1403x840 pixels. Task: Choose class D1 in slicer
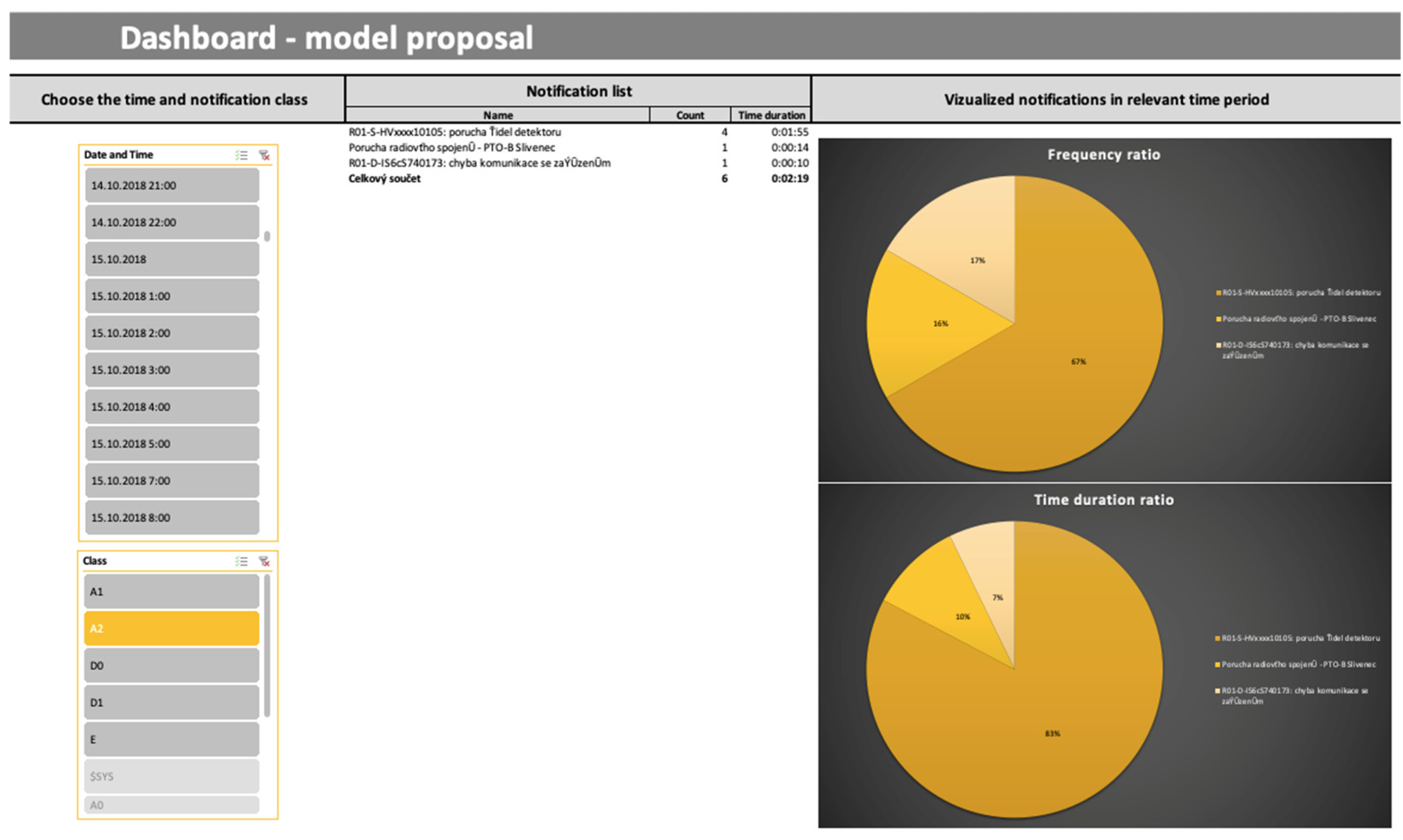(x=172, y=702)
